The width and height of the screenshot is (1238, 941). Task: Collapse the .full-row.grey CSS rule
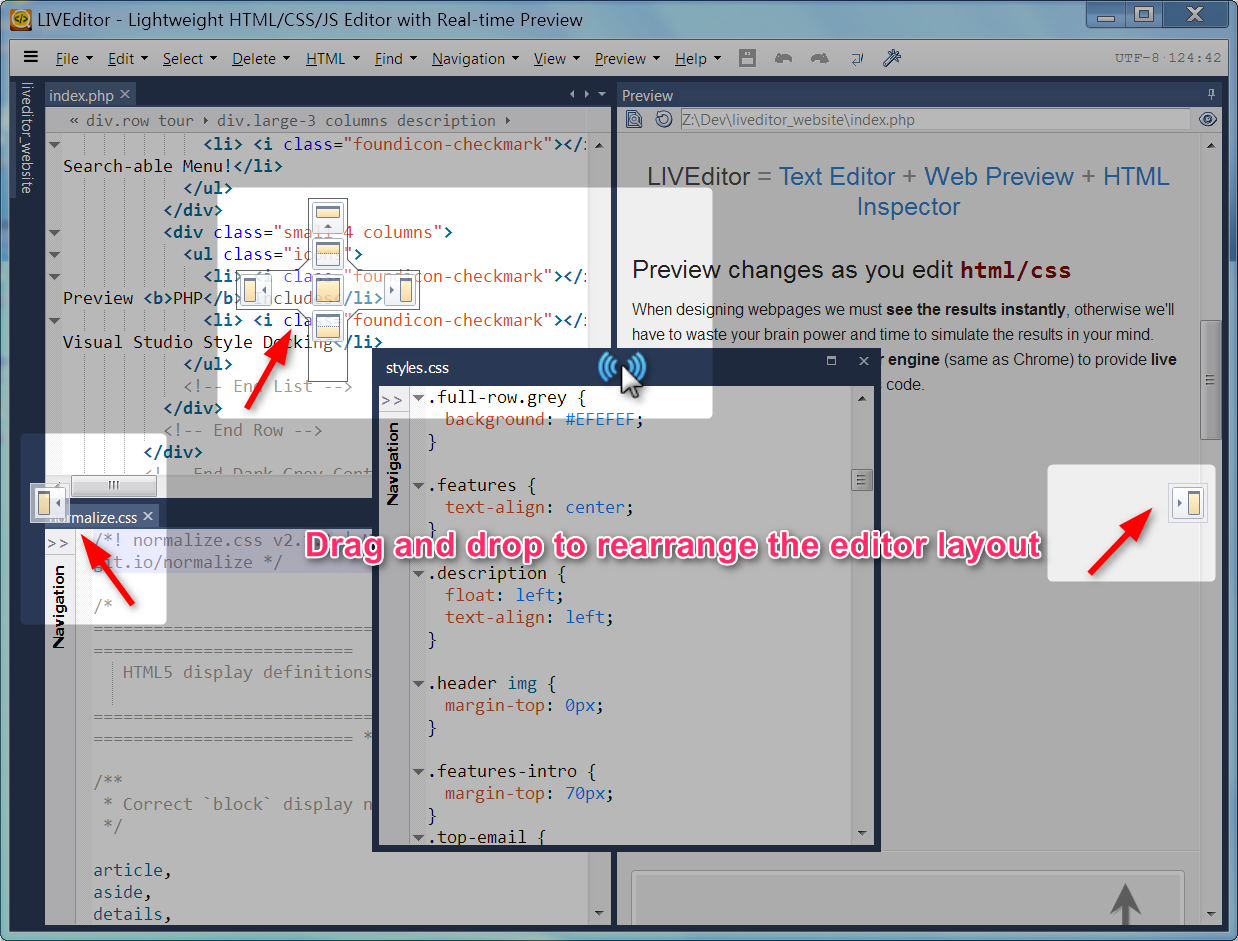tap(419, 398)
